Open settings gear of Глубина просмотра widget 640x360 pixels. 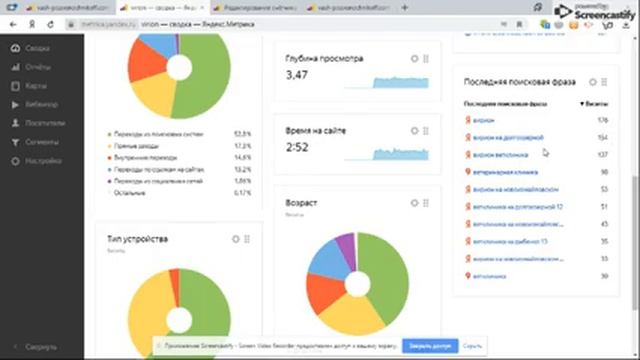(414, 59)
